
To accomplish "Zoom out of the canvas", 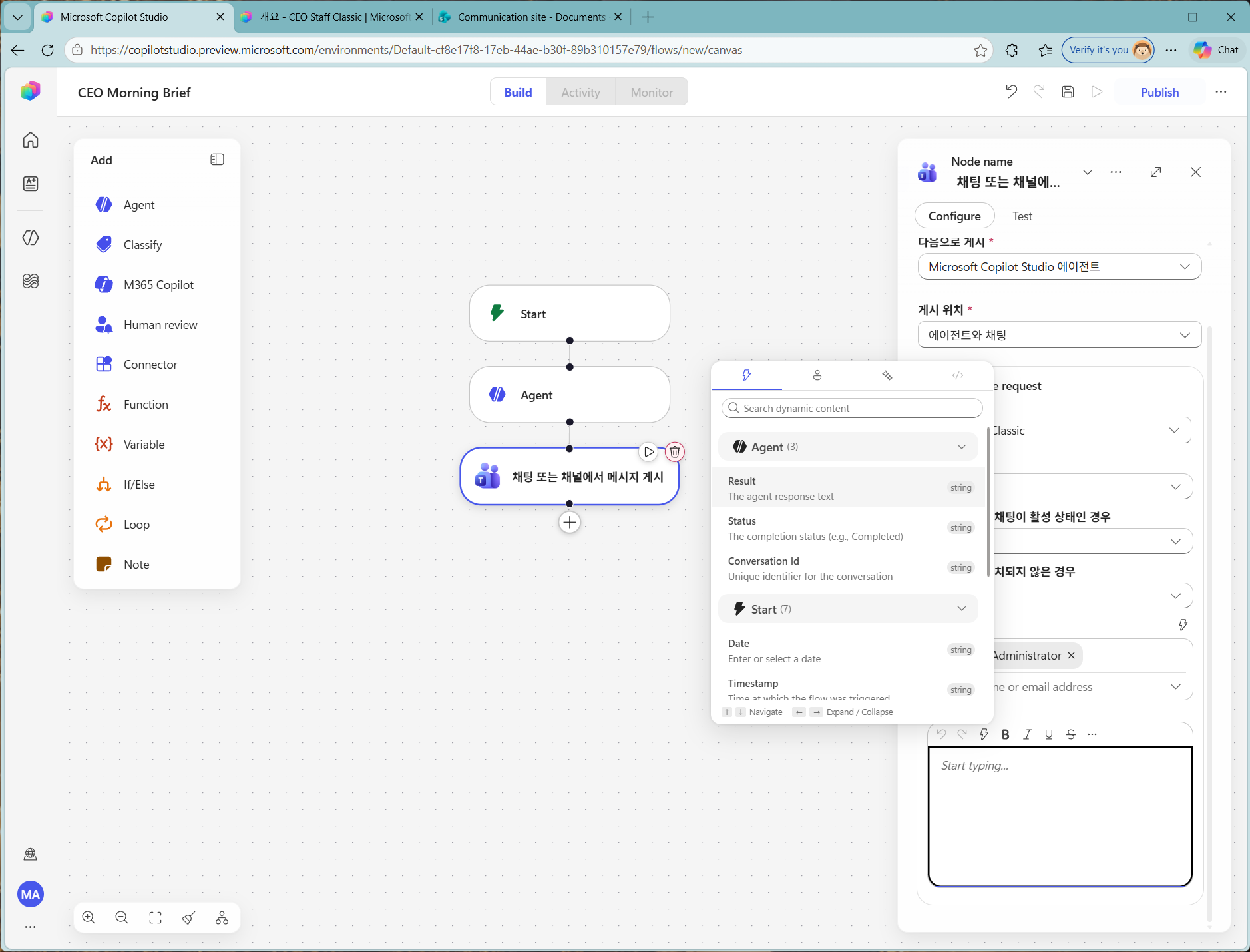I will (x=122, y=918).
